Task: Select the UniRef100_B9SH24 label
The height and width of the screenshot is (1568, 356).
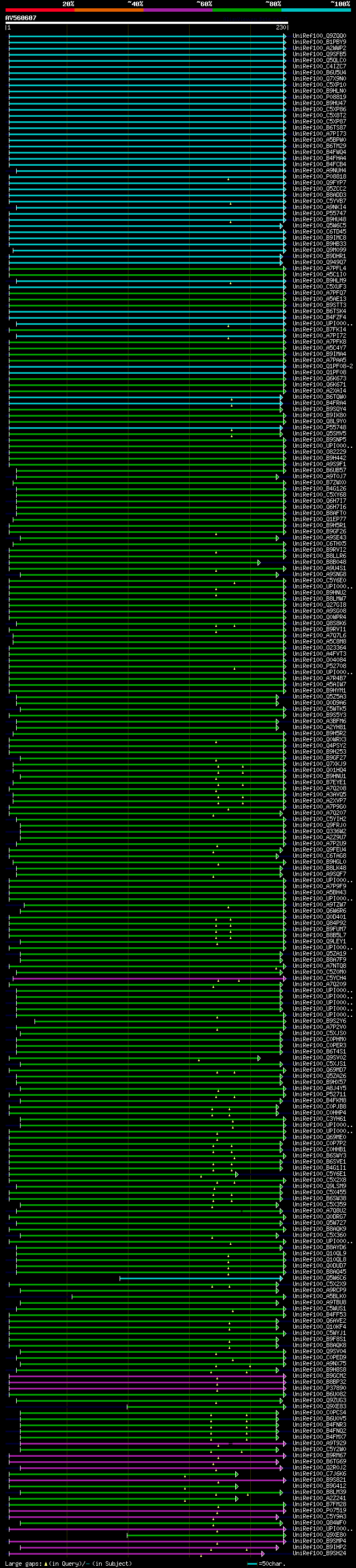Action: (x=319, y=1553)
